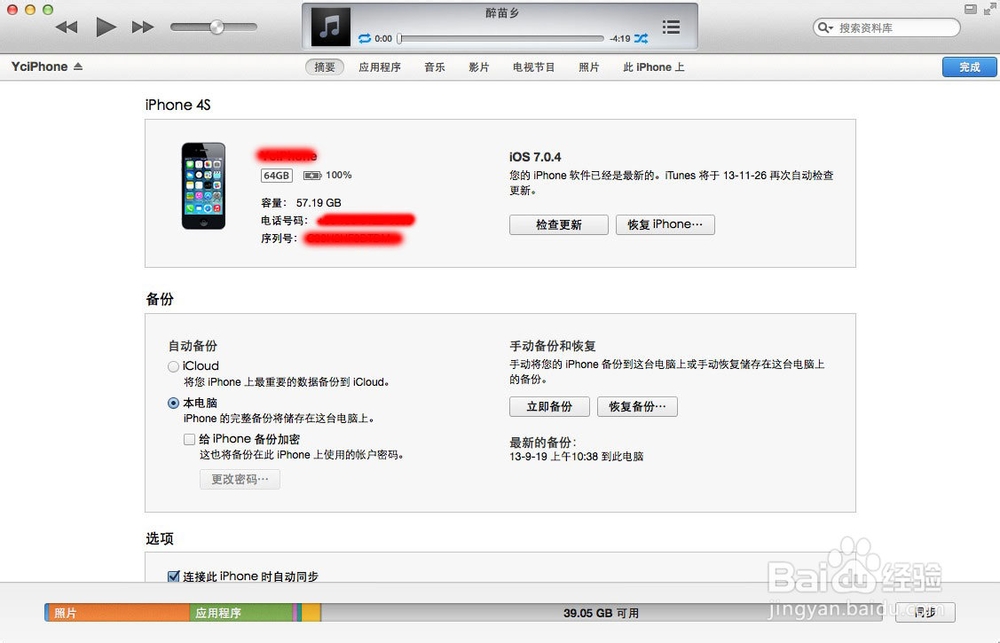Image resolution: width=1000 pixels, height=643 pixels.
Task: Eject YciPhone with the eject icon
Action: point(78,66)
